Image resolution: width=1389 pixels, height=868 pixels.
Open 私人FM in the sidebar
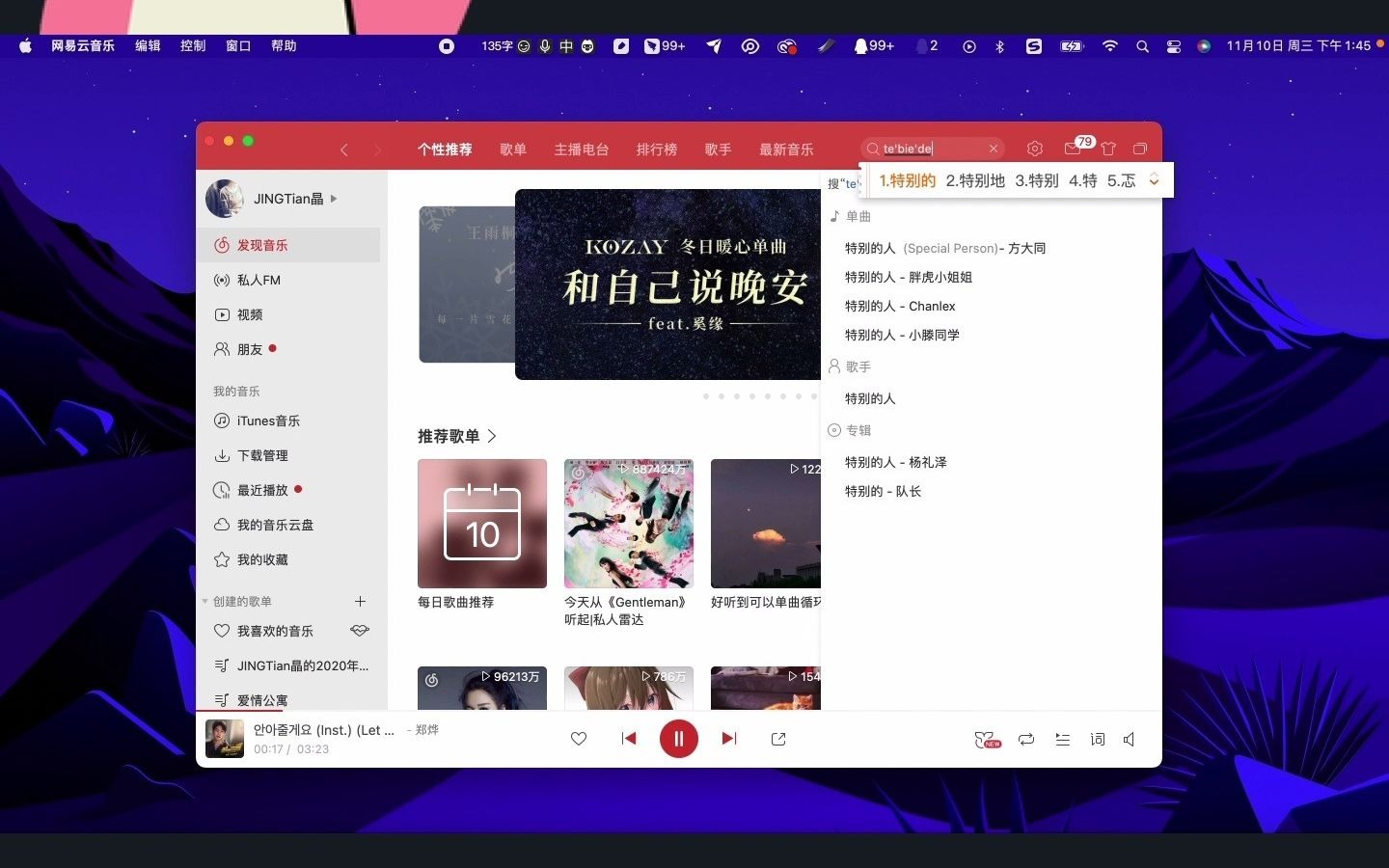(x=288, y=280)
